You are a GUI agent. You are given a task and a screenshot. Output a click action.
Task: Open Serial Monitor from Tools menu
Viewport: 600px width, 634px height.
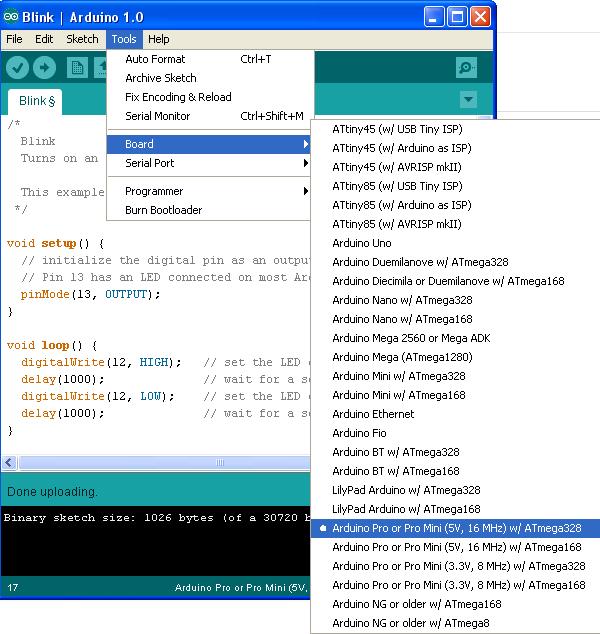pyautogui.click(x=210, y=116)
